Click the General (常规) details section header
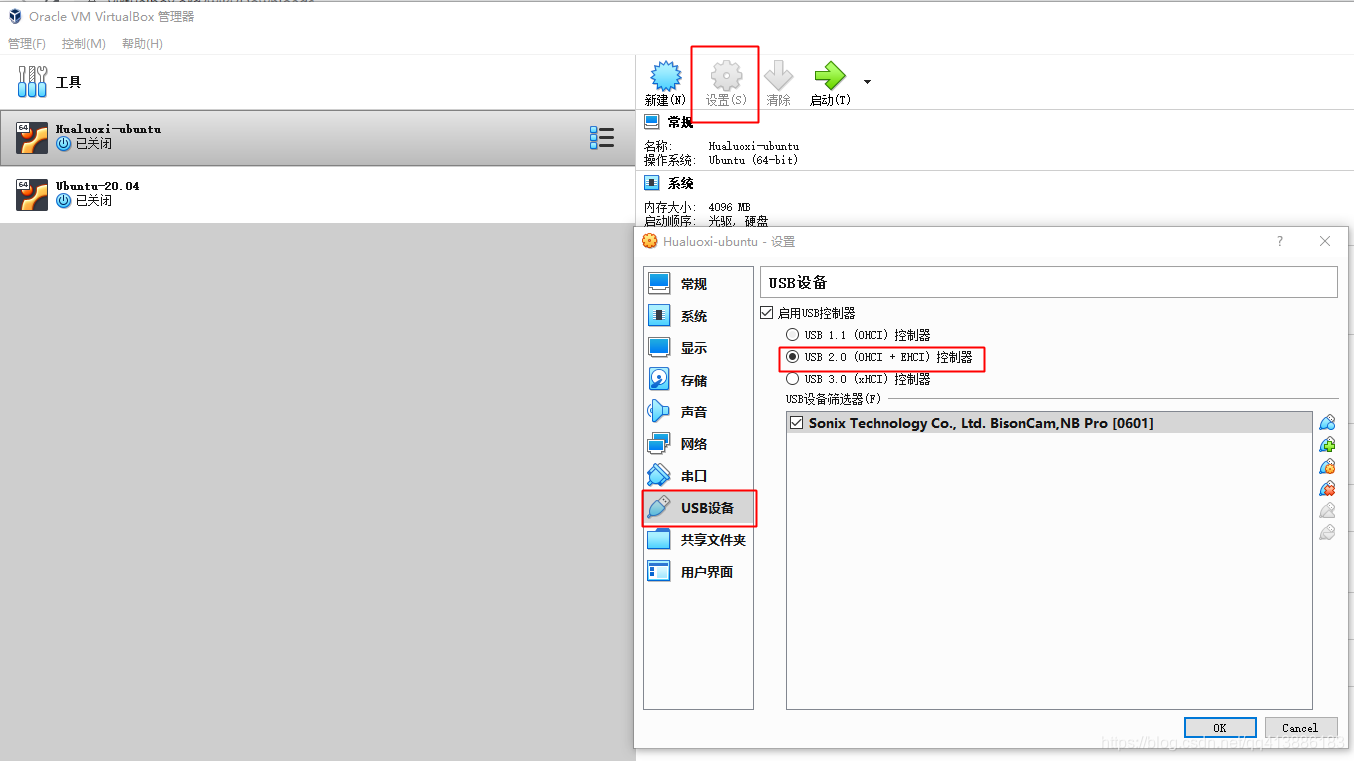This screenshot has width=1354, height=761. (680, 122)
